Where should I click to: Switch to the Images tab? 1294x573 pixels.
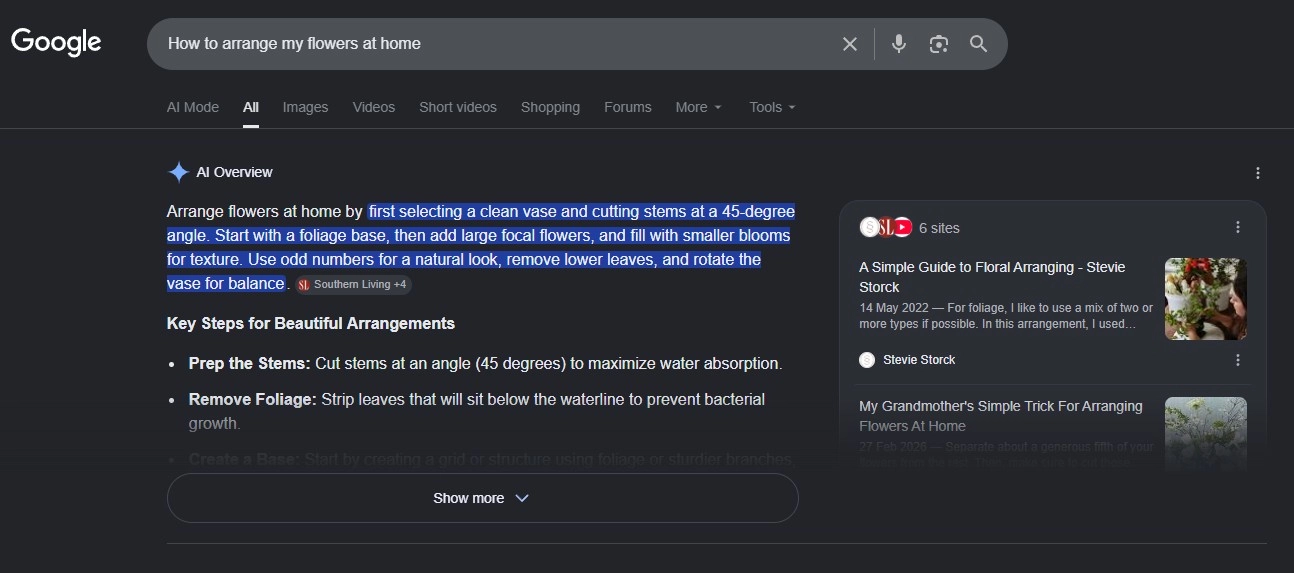(305, 107)
